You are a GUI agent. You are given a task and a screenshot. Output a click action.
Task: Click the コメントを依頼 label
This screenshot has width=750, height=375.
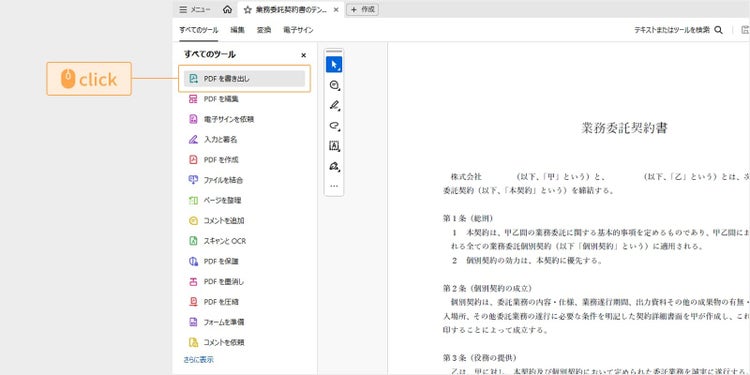click(x=224, y=342)
